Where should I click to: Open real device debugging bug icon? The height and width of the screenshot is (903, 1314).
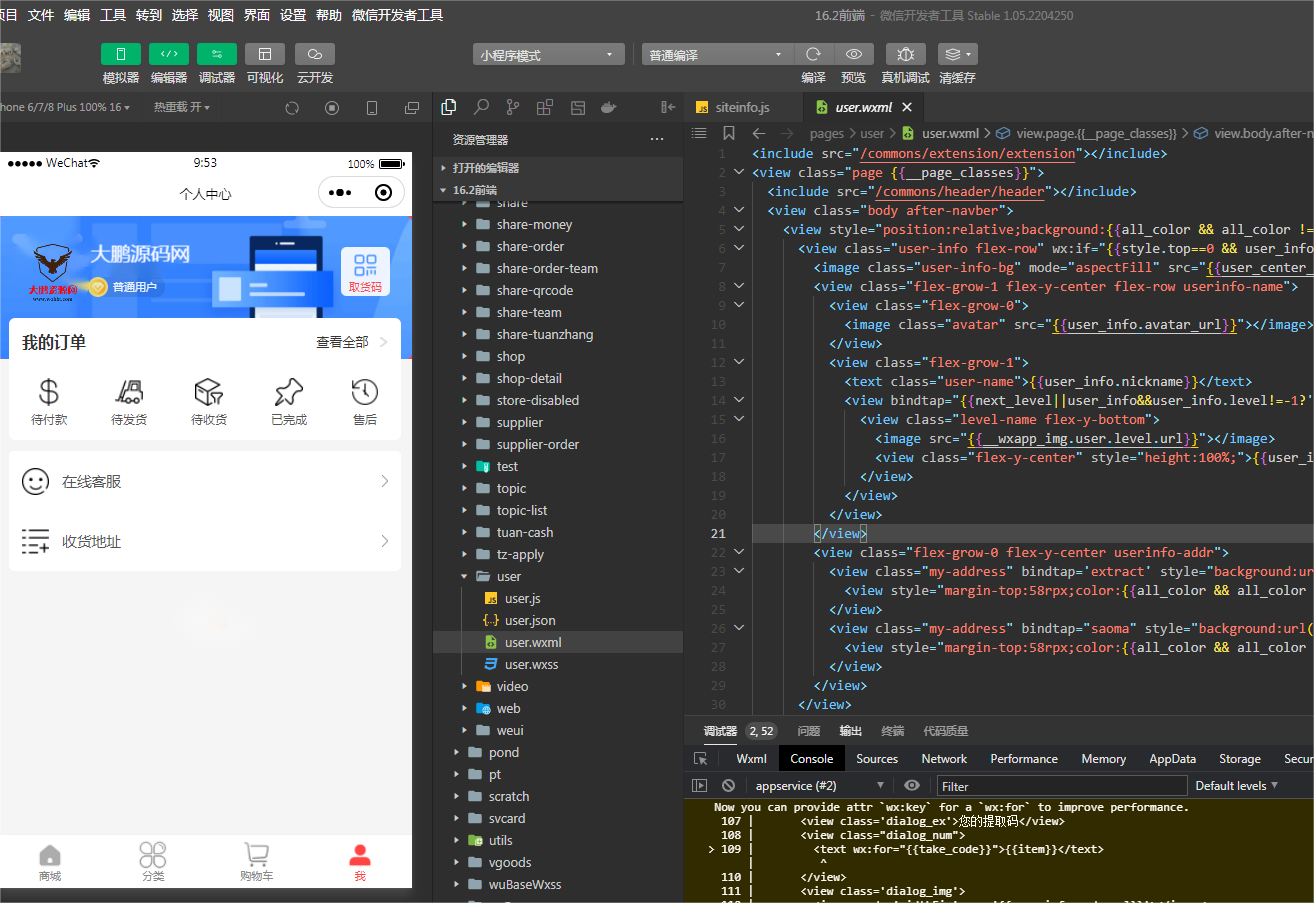[905, 54]
